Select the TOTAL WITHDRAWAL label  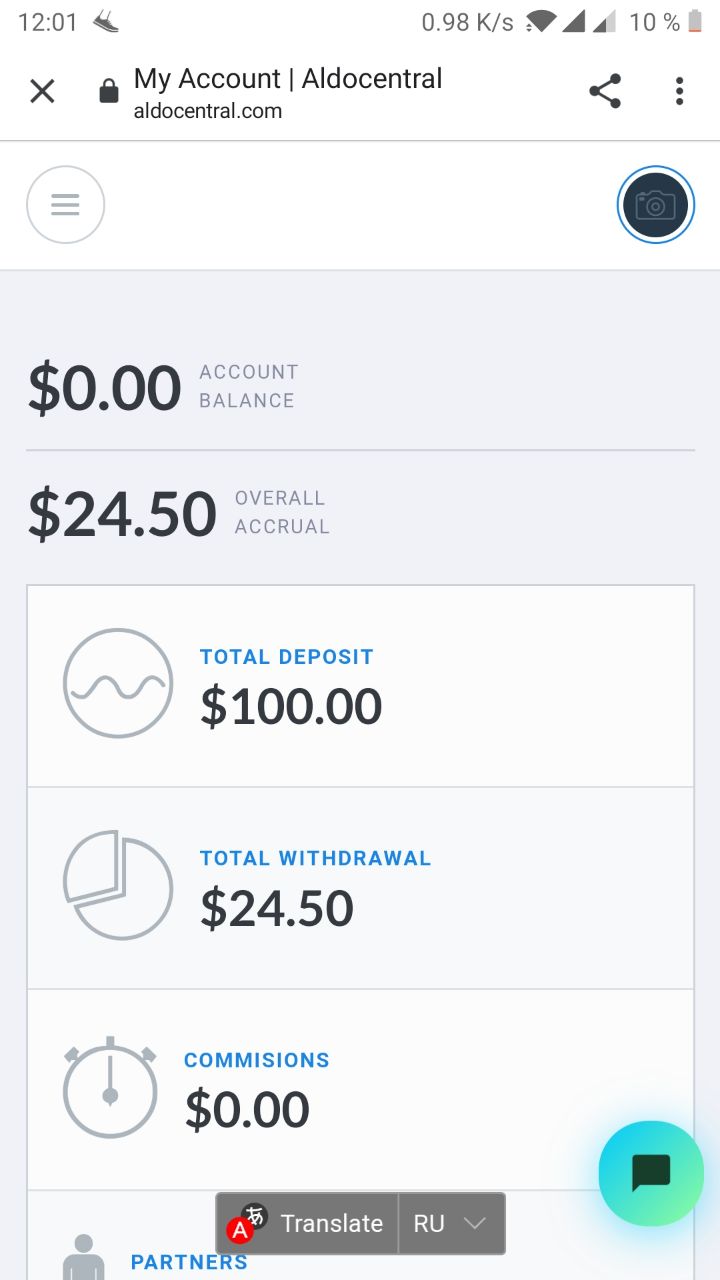tap(315, 858)
